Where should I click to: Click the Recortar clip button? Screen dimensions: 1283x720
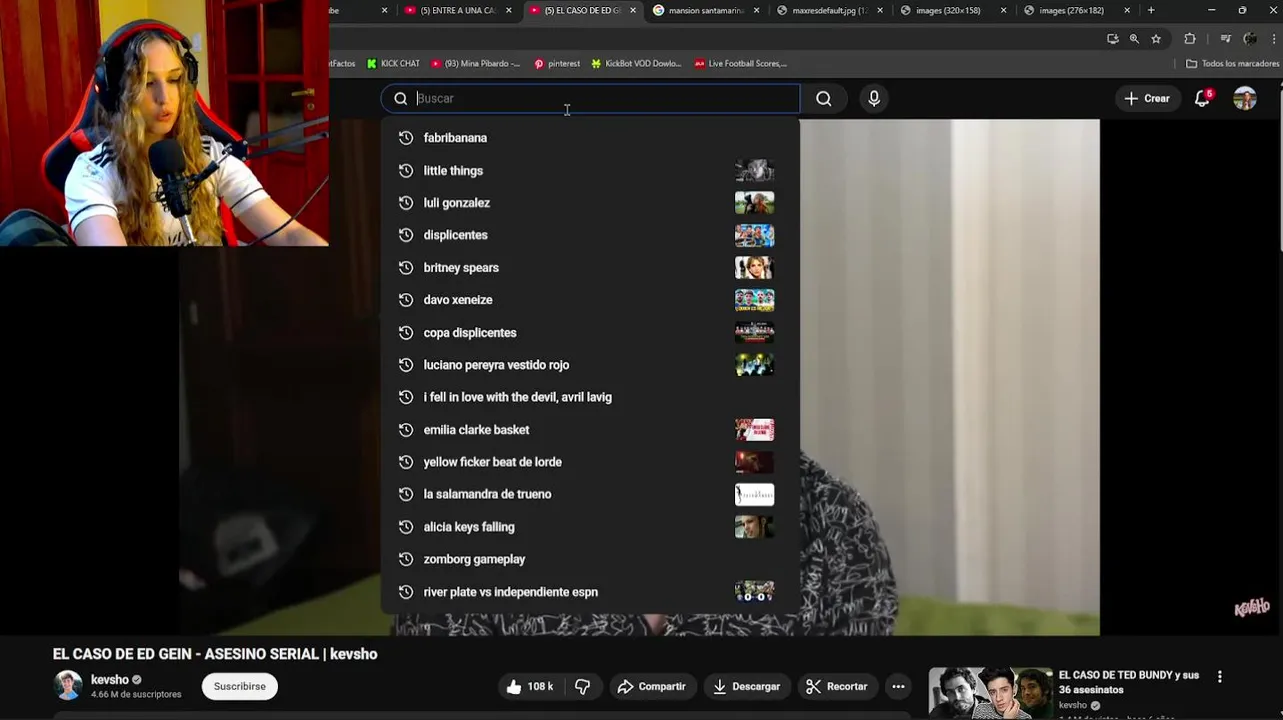[837, 686]
